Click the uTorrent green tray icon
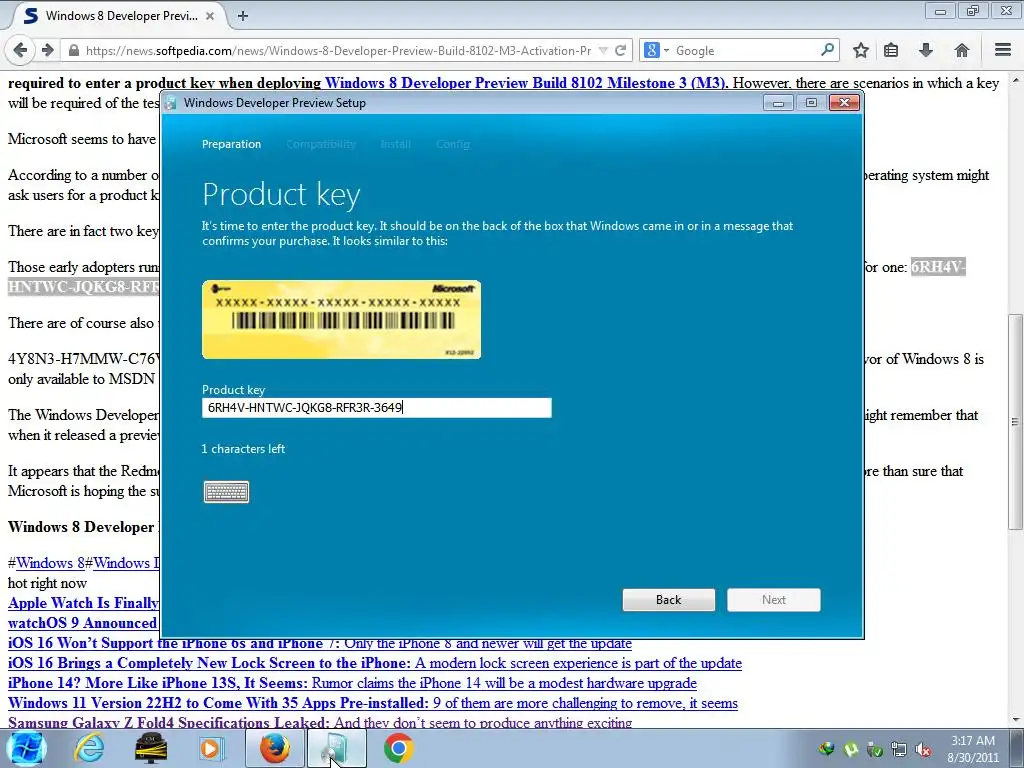1024x768 pixels. coord(851,749)
